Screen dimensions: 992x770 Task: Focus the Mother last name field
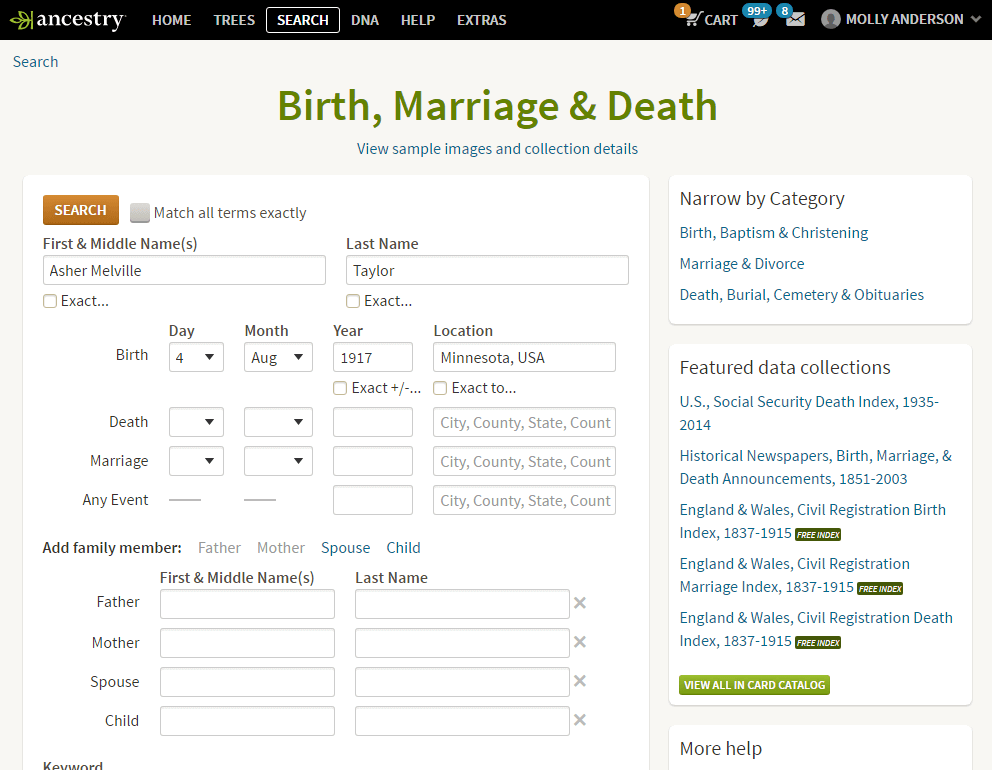[x=462, y=643]
